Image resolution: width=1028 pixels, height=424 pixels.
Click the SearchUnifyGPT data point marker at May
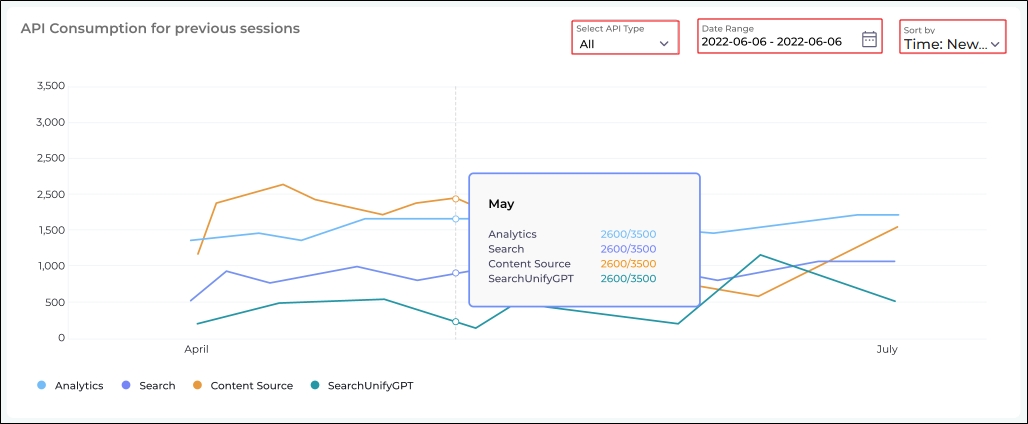click(456, 322)
